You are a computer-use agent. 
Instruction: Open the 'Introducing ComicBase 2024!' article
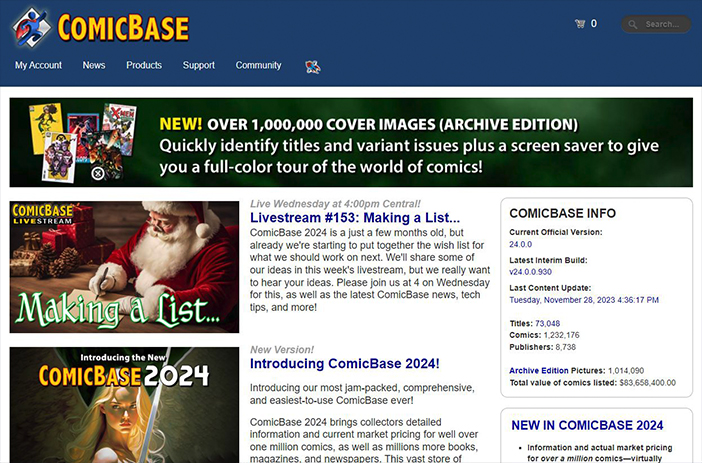(345, 364)
